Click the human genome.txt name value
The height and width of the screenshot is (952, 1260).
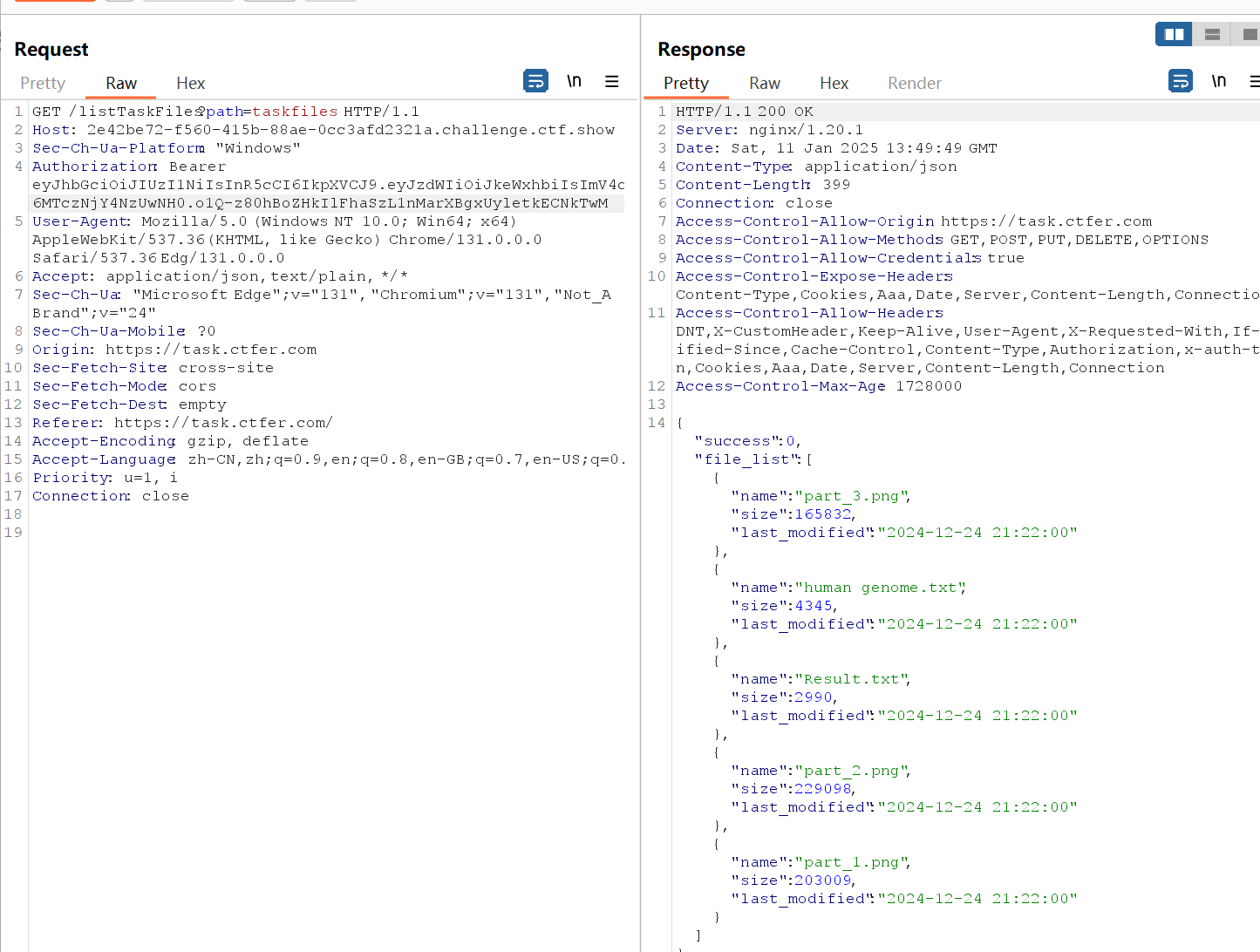(880, 588)
